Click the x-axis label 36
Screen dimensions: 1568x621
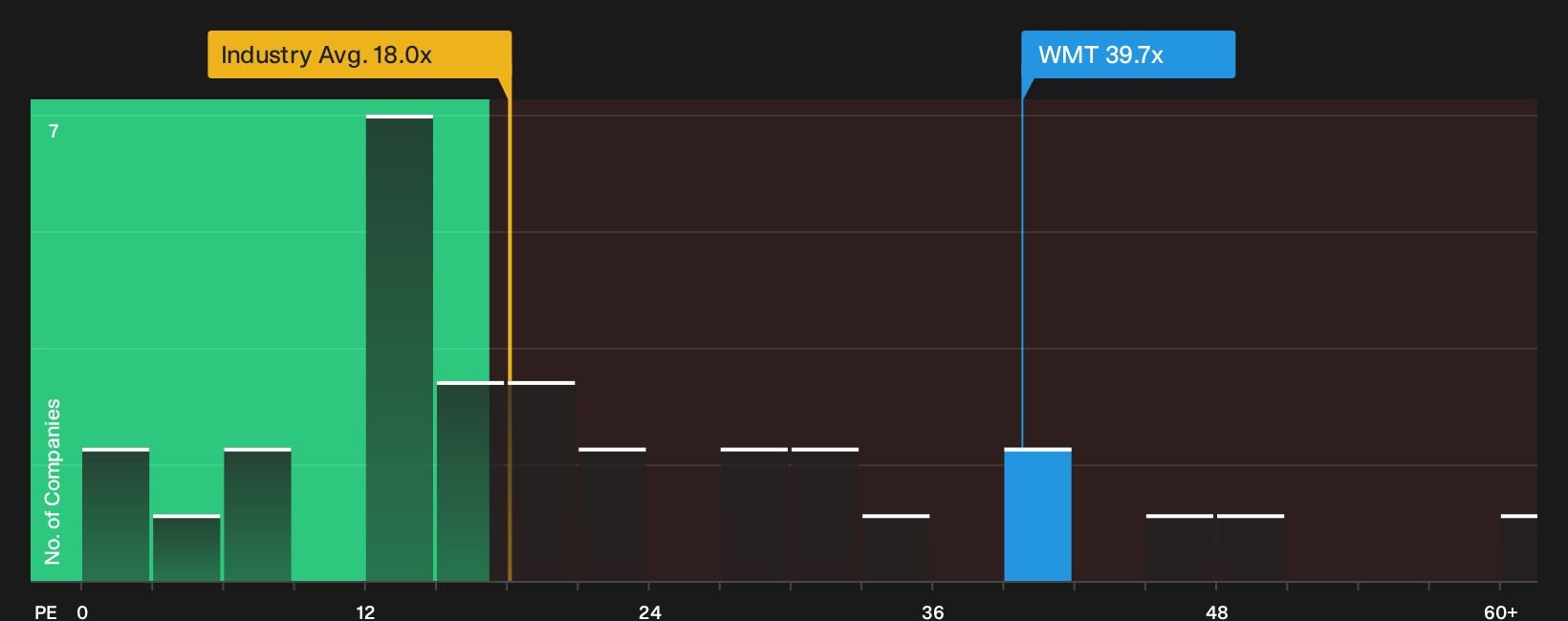click(933, 611)
